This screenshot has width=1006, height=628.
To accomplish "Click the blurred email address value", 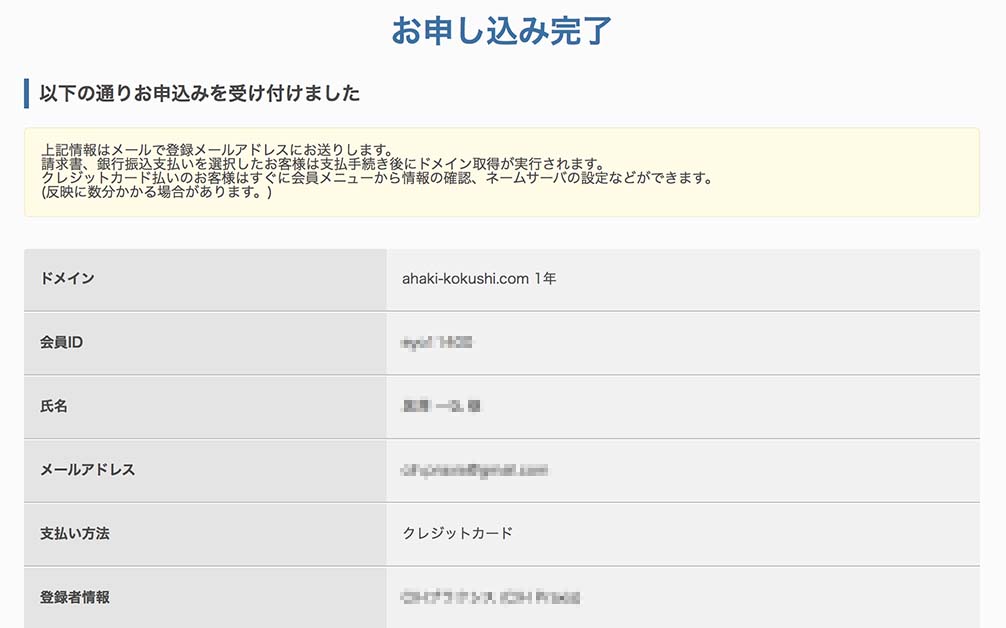I will 475,470.
